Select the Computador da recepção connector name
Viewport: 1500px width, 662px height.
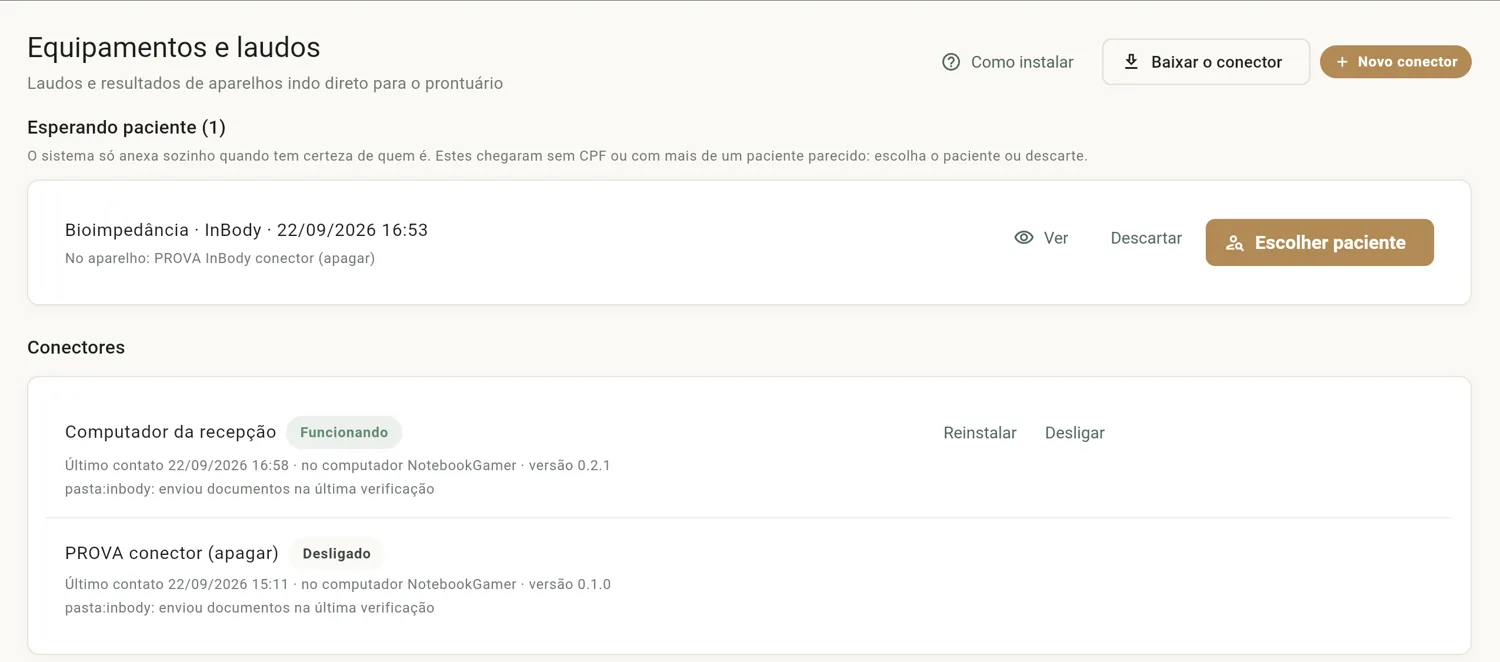[170, 432]
